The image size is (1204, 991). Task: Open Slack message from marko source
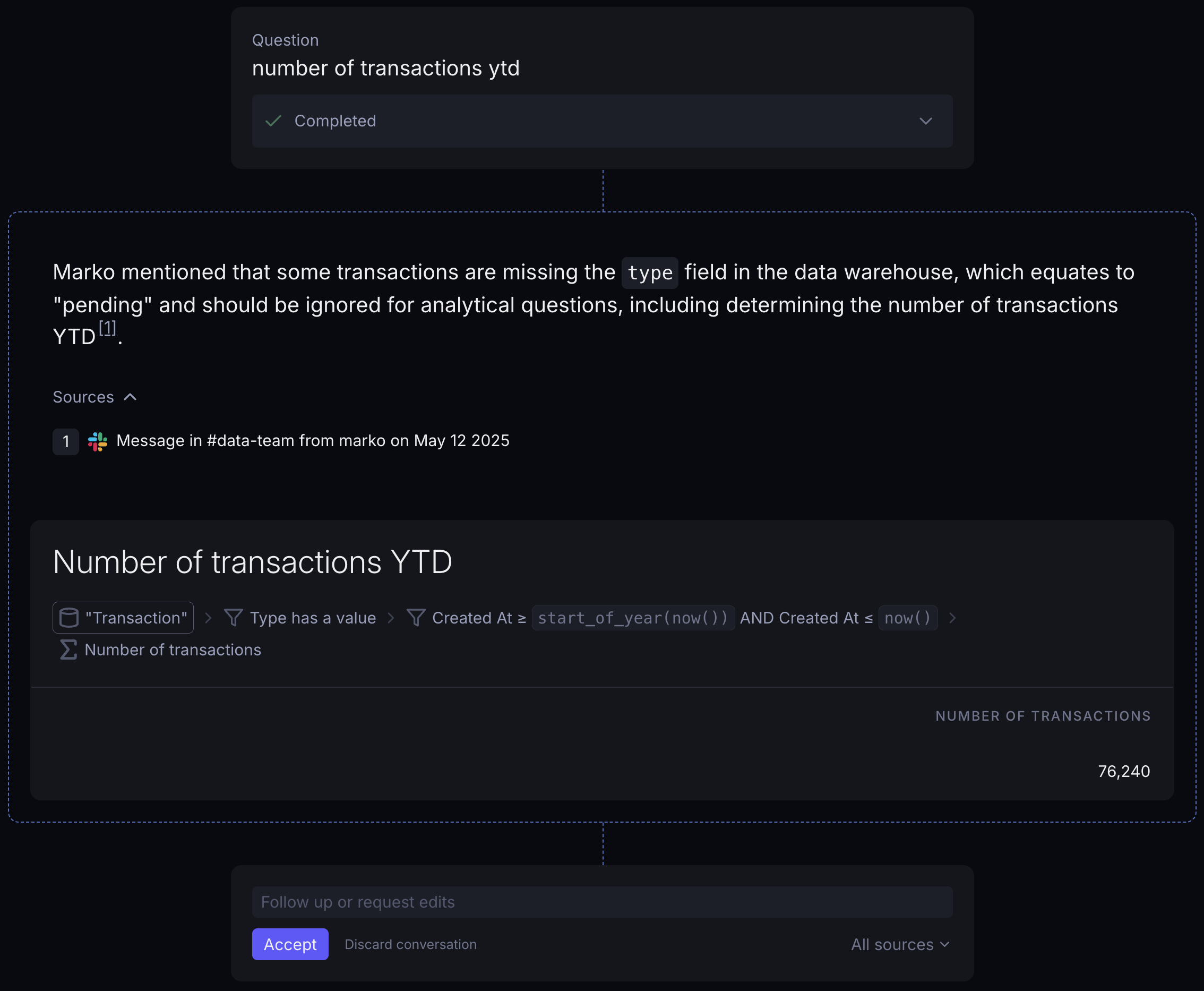click(x=313, y=441)
